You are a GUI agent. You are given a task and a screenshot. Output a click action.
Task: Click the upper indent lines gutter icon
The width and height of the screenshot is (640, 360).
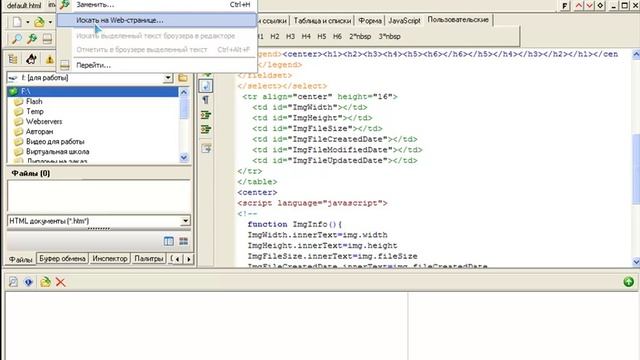tap(206, 115)
